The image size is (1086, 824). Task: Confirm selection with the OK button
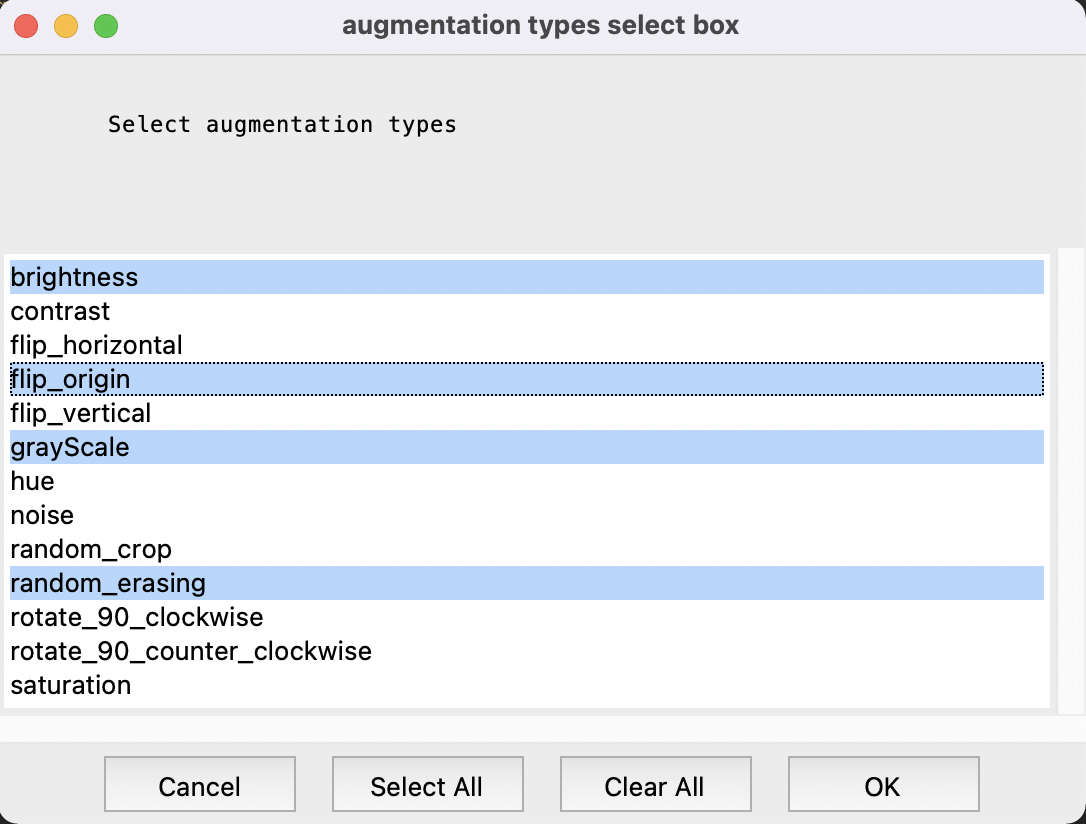(x=883, y=784)
